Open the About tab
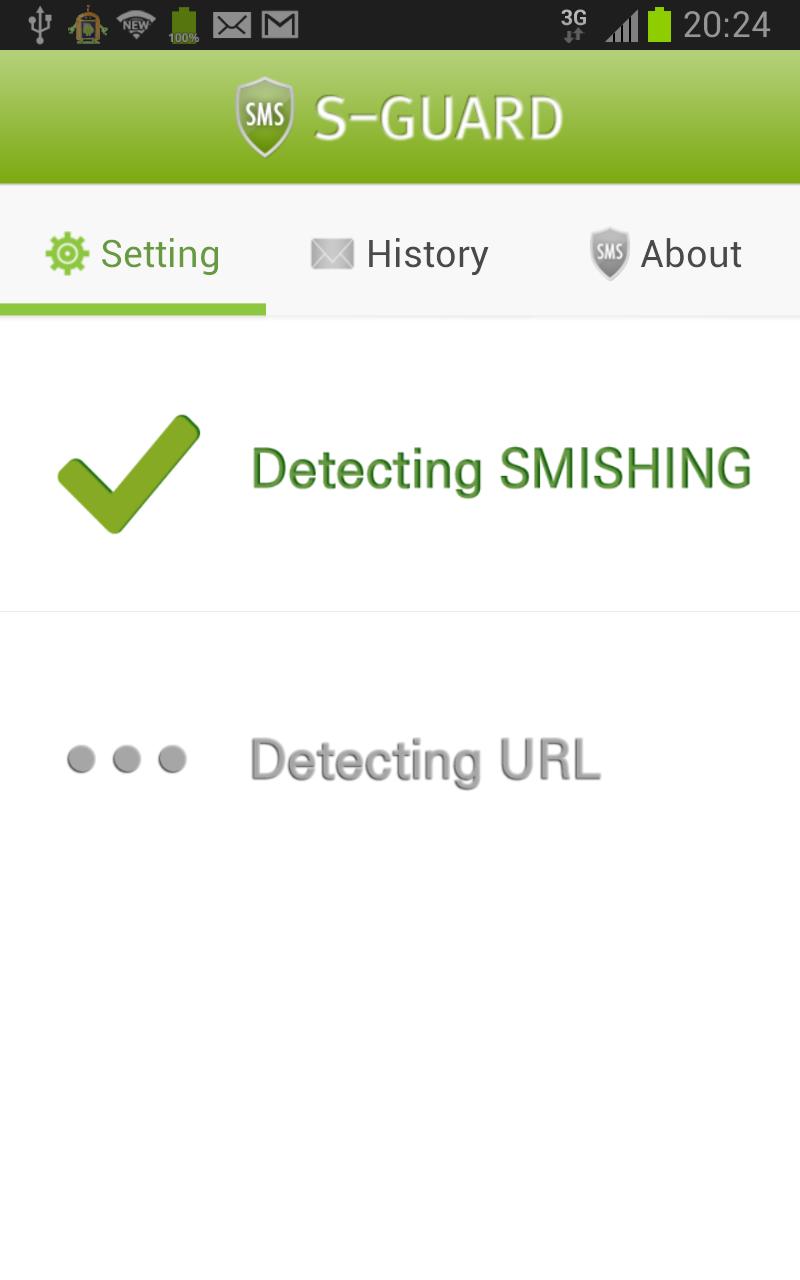This screenshot has height=1280, width=800. pos(691,254)
